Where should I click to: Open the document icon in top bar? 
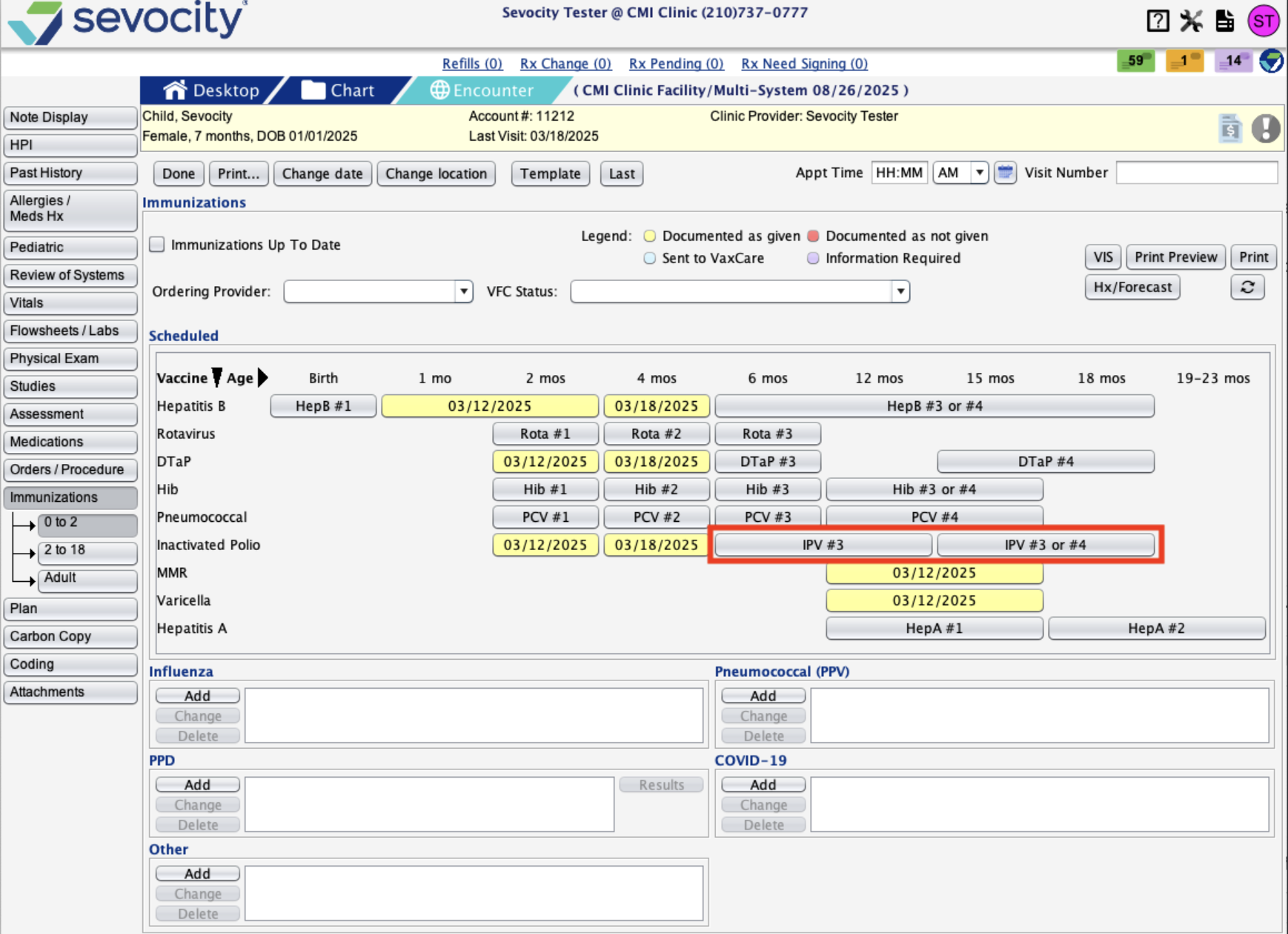click(1225, 21)
